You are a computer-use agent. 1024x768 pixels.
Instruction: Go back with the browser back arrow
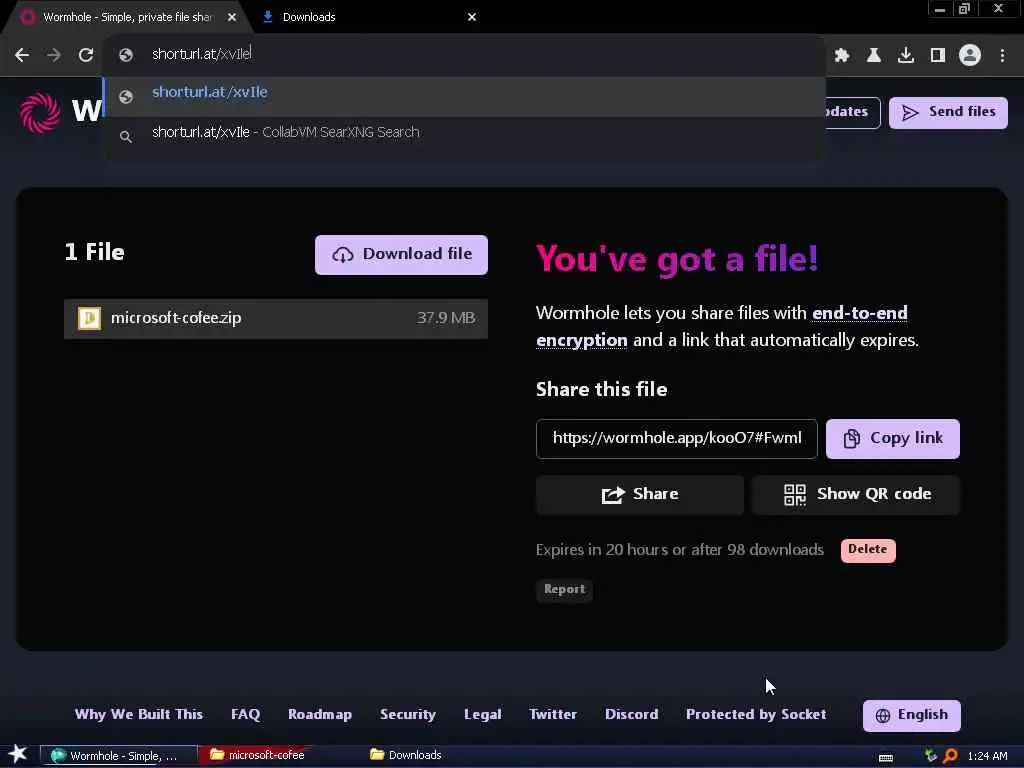coord(22,55)
